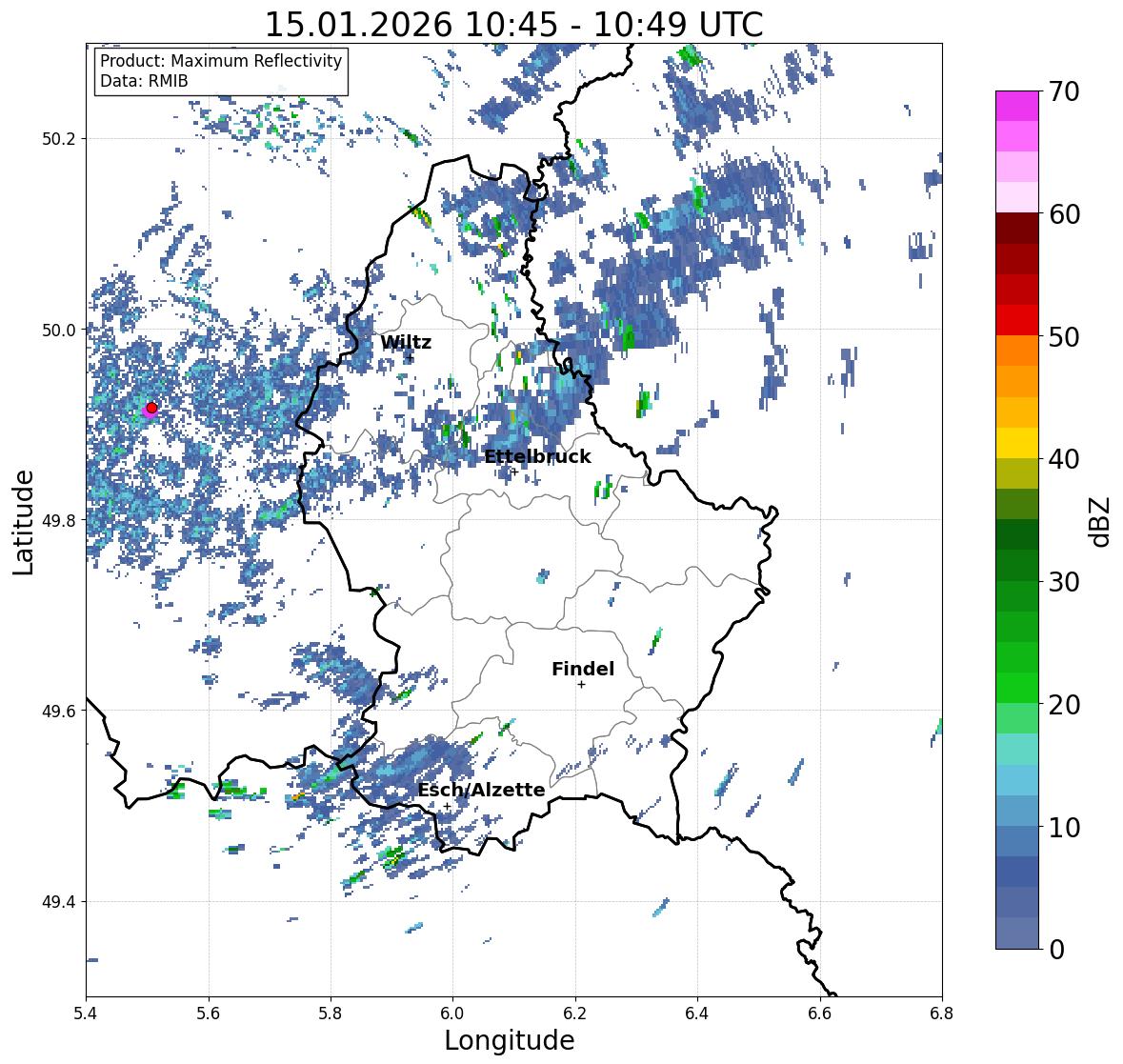Click the 10 value on the colorbar
Image resolution: width=1123 pixels, height=1064 pixels.
pos(1064,827)
